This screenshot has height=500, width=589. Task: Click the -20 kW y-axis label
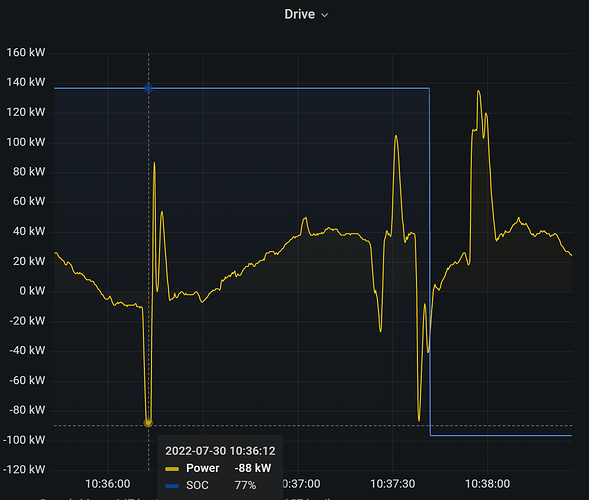pos(27,321)
